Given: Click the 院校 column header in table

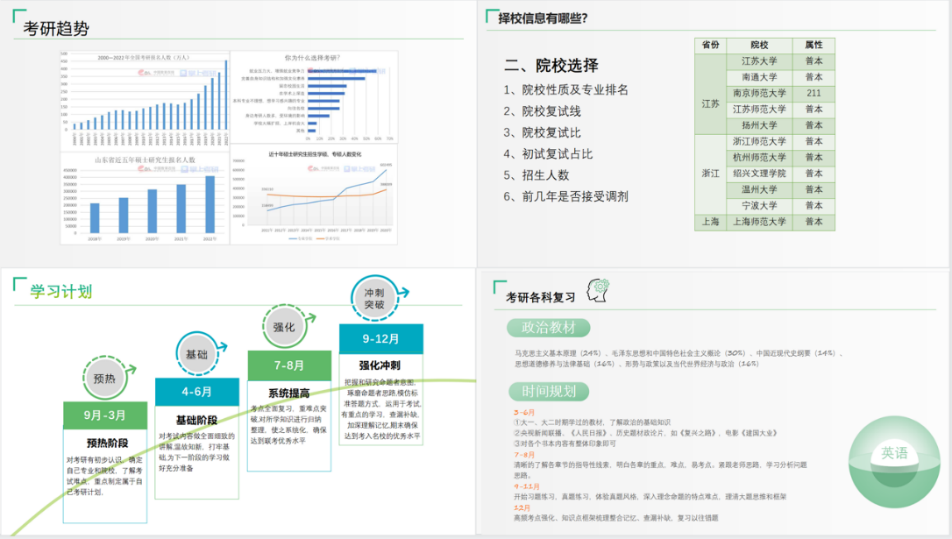Looking at the screenshot, I should tap(759, 45).
